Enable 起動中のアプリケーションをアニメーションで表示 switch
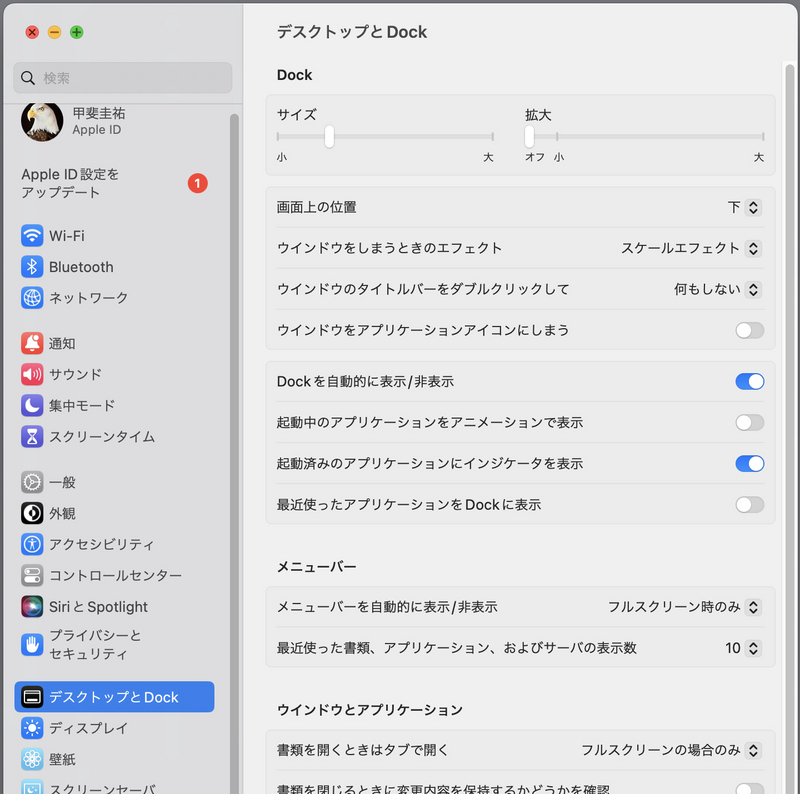The height and width of the screenshot is (794, 800). [749, 423]
